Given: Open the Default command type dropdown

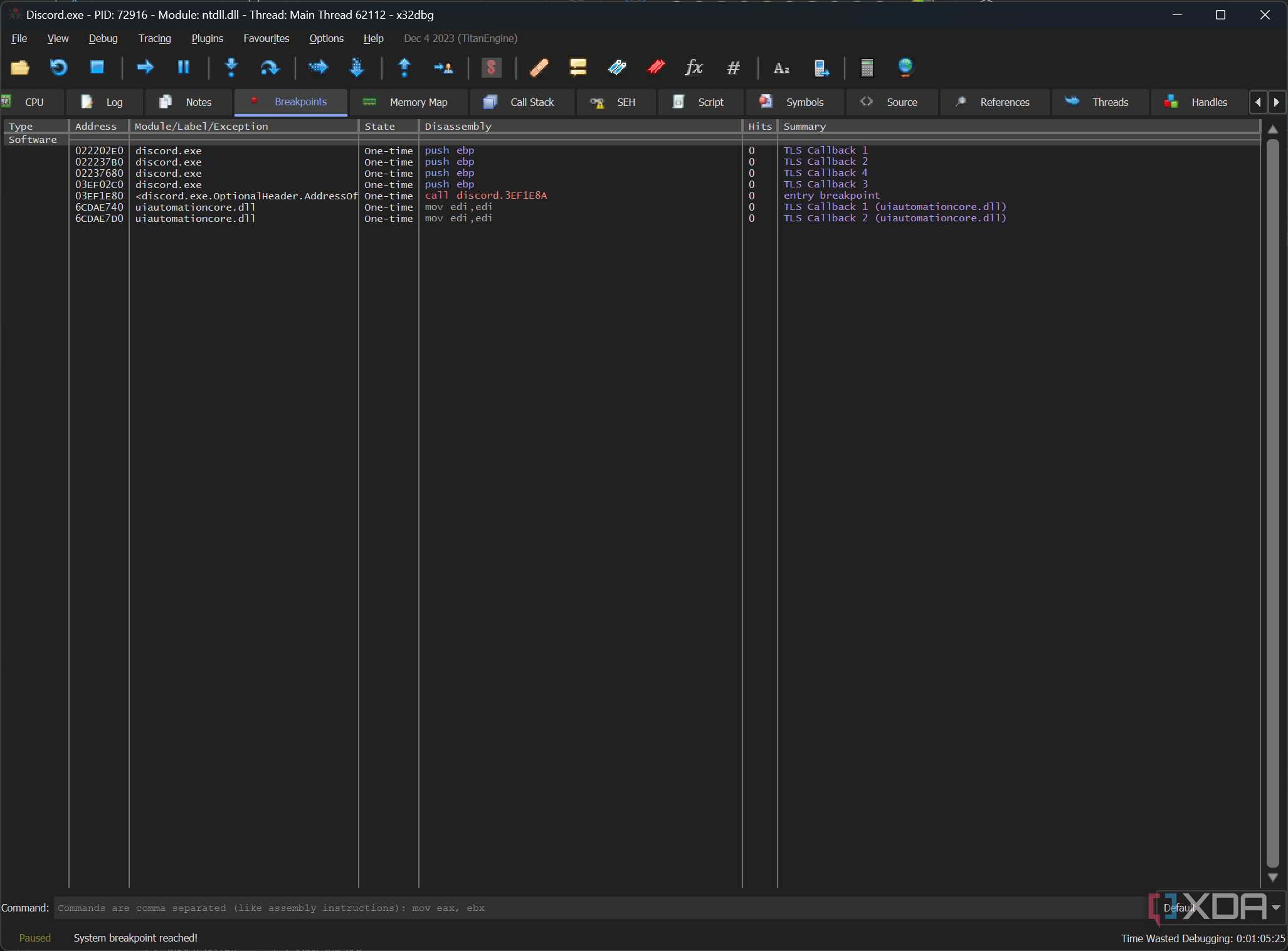Looking at the screenshot, I should (1220, 908).
